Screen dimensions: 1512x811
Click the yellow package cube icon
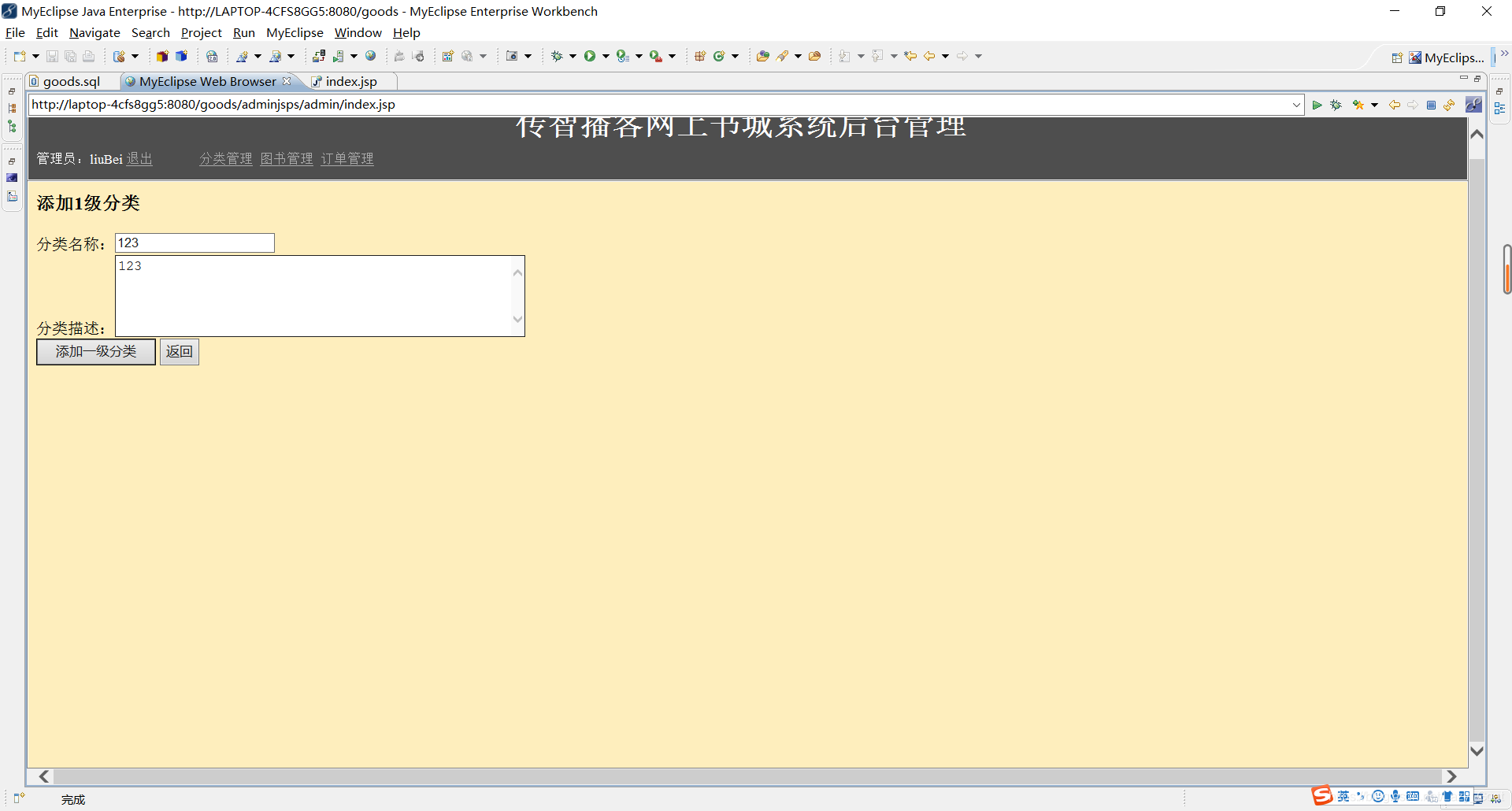pos(162,56)
